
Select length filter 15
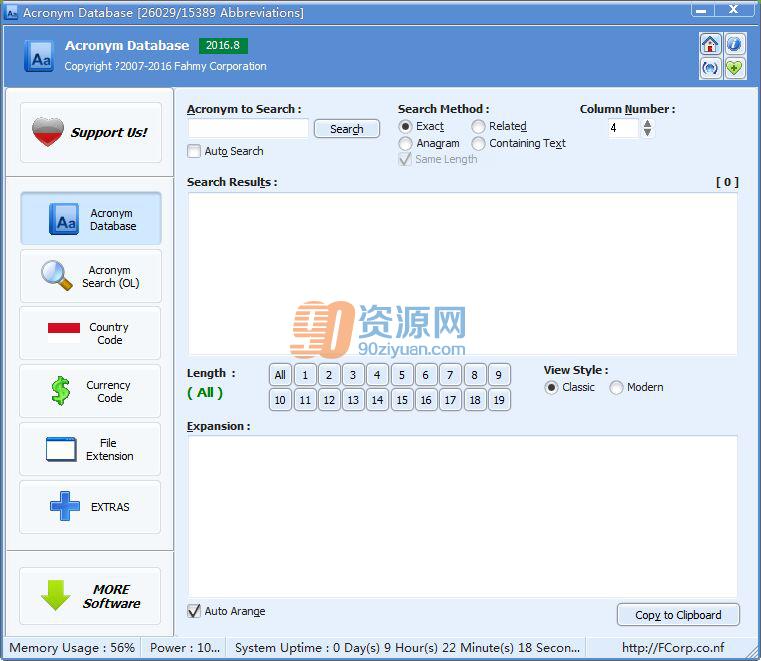point(402,400)
